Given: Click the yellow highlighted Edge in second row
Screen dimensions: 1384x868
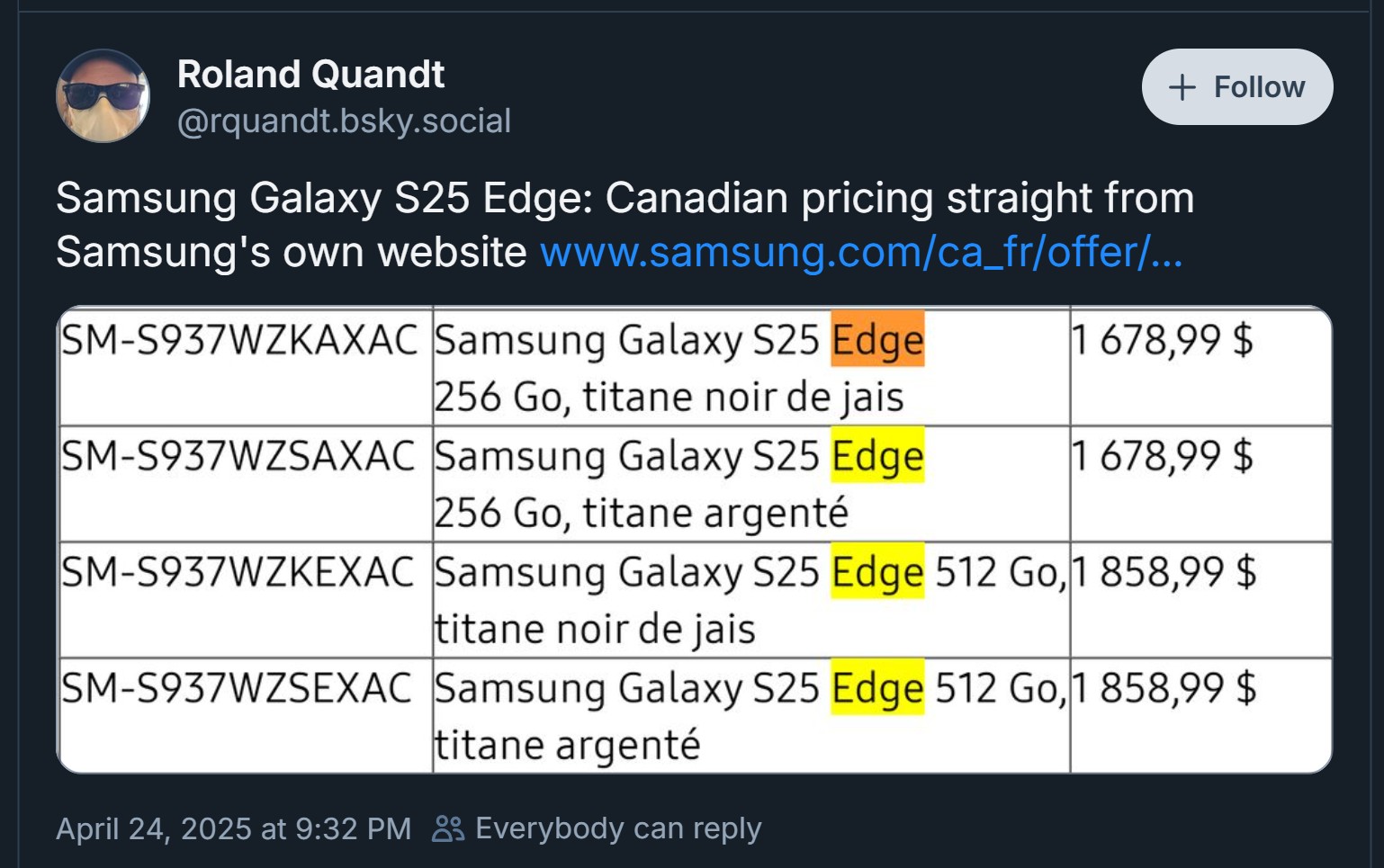Looking at the screenshot, I should [x=877, y=455].
